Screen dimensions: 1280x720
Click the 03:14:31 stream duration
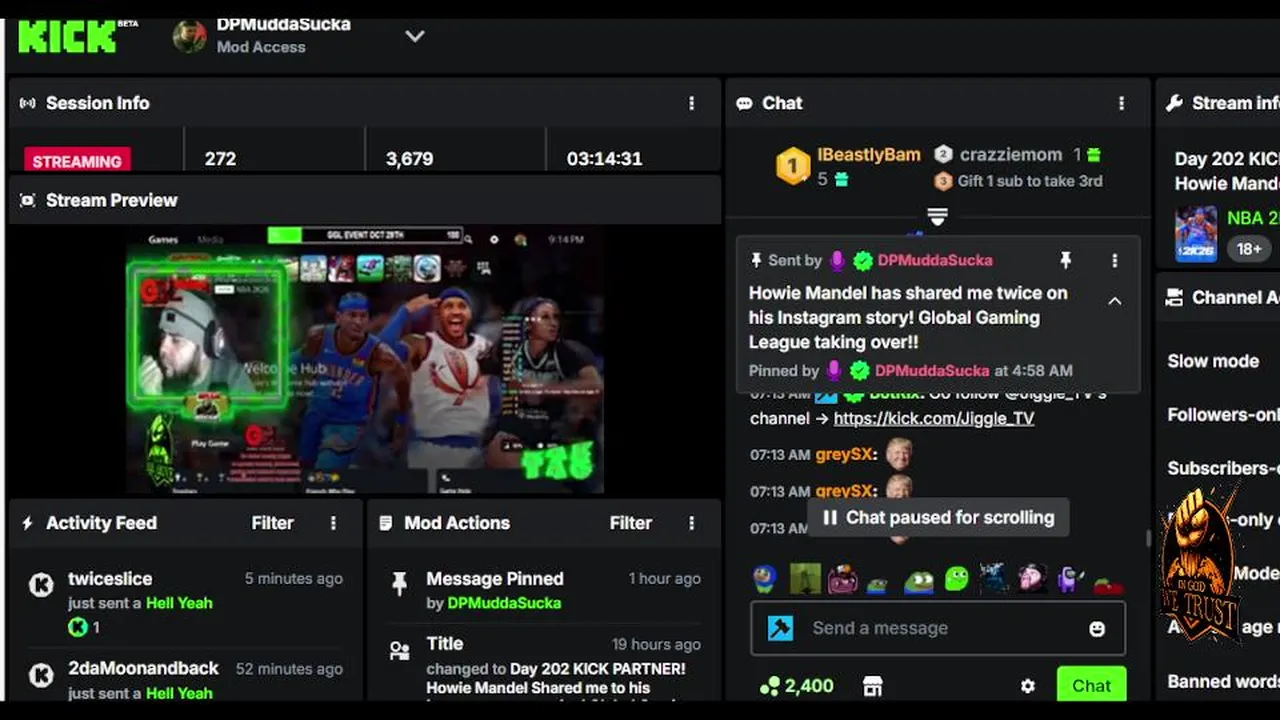(x=604, y=158)
